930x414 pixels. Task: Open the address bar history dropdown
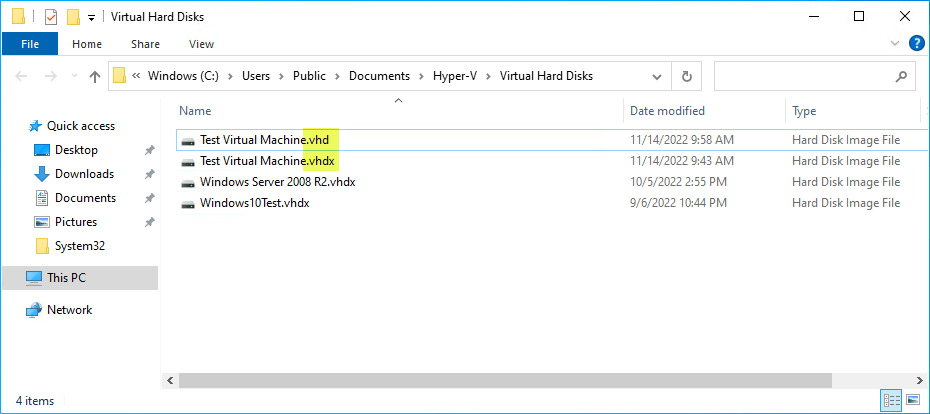(x=657, y=76)
